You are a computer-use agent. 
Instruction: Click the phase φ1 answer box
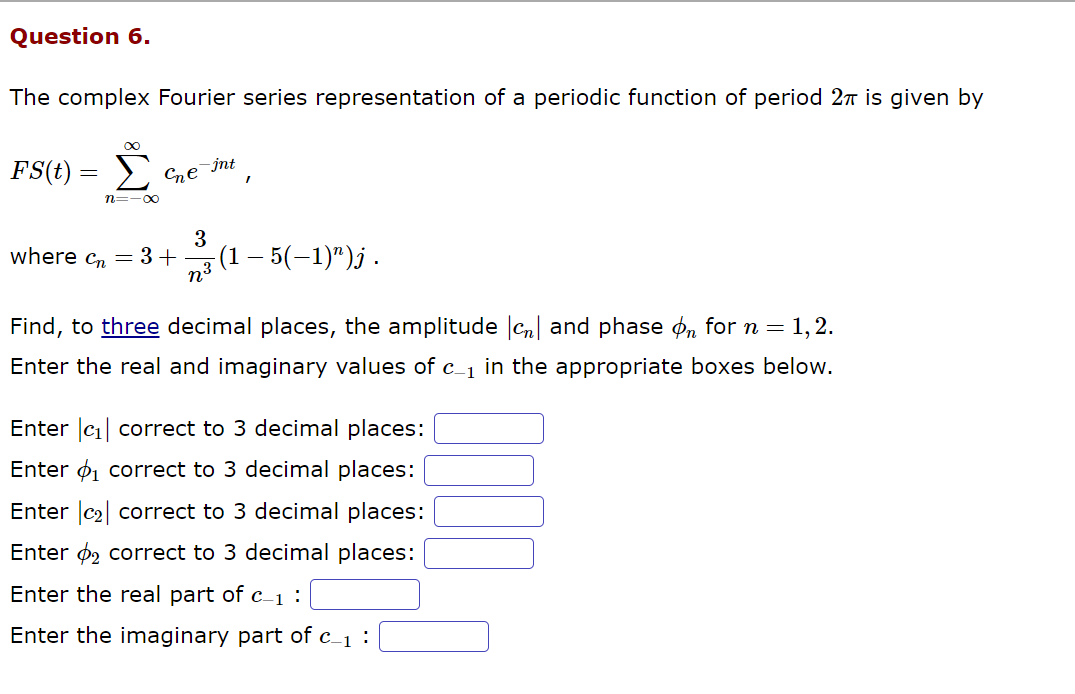(478, 470)
